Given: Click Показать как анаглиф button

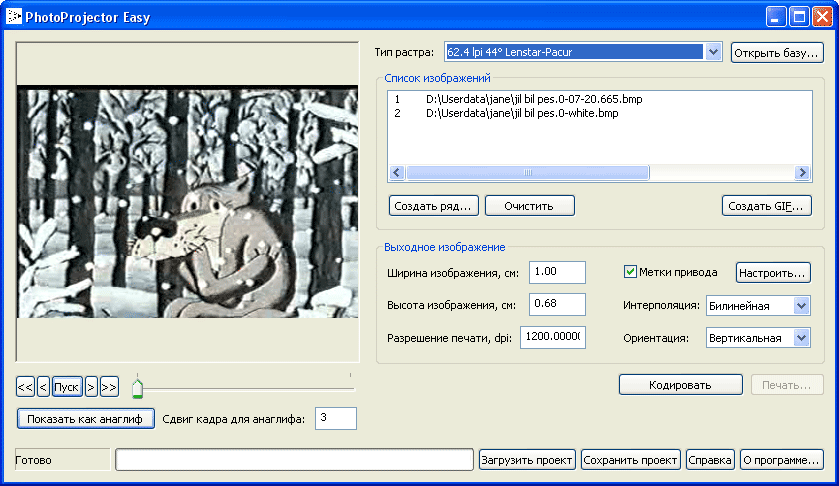Looking at the screenshot, I should coord(86,419).
